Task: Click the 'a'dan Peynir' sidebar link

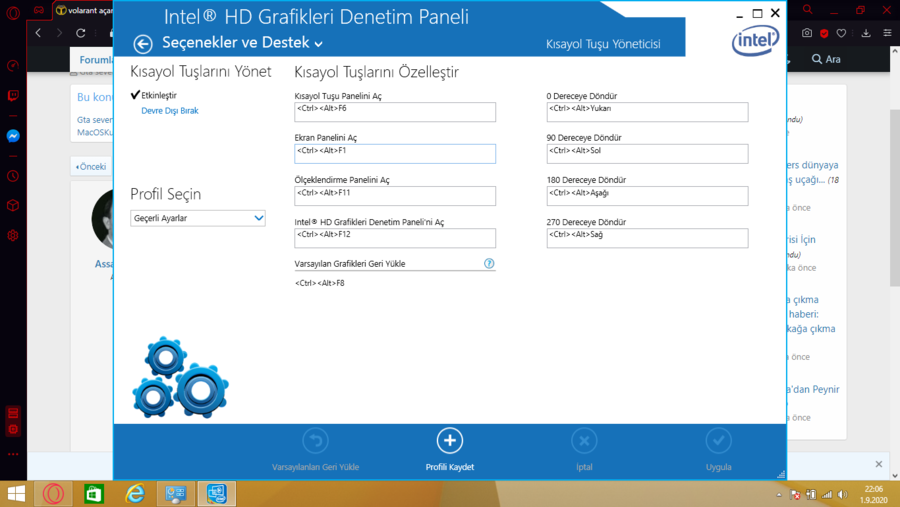Action: 813,389
